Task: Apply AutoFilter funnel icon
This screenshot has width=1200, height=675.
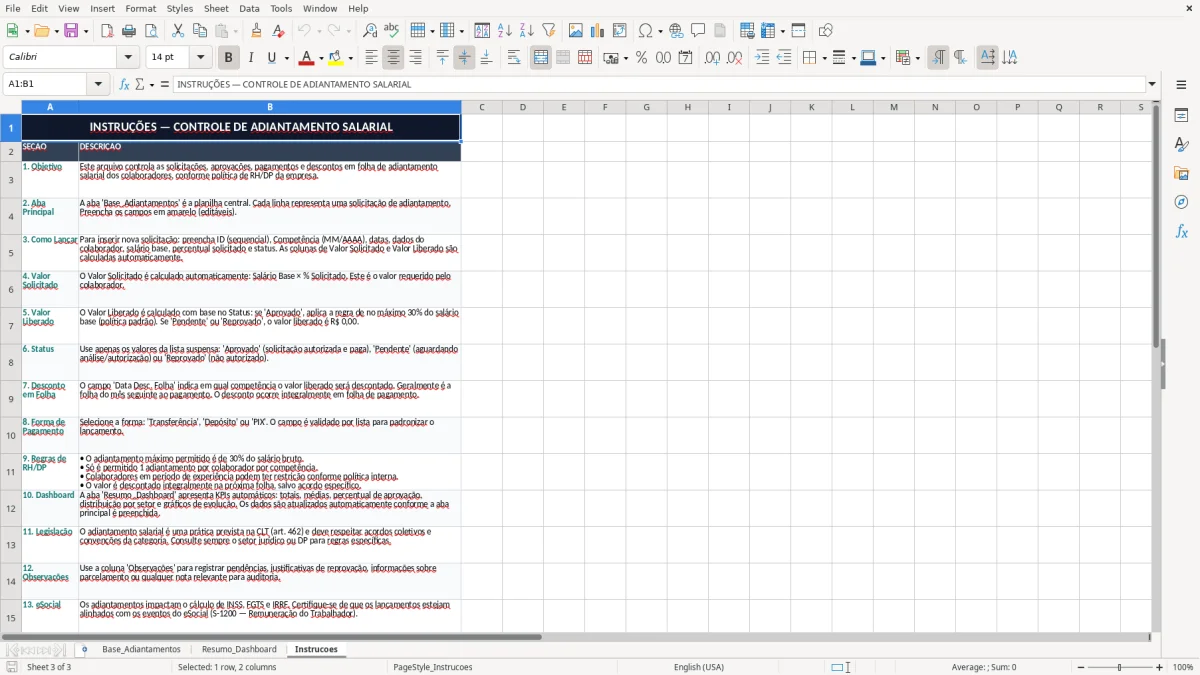Action: pos(548,31)
